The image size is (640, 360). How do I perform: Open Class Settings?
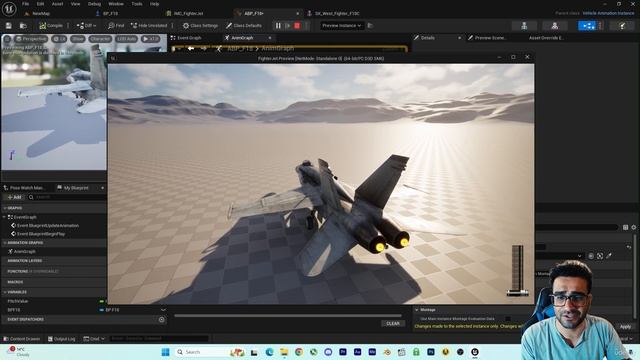(x=200, y=26)
